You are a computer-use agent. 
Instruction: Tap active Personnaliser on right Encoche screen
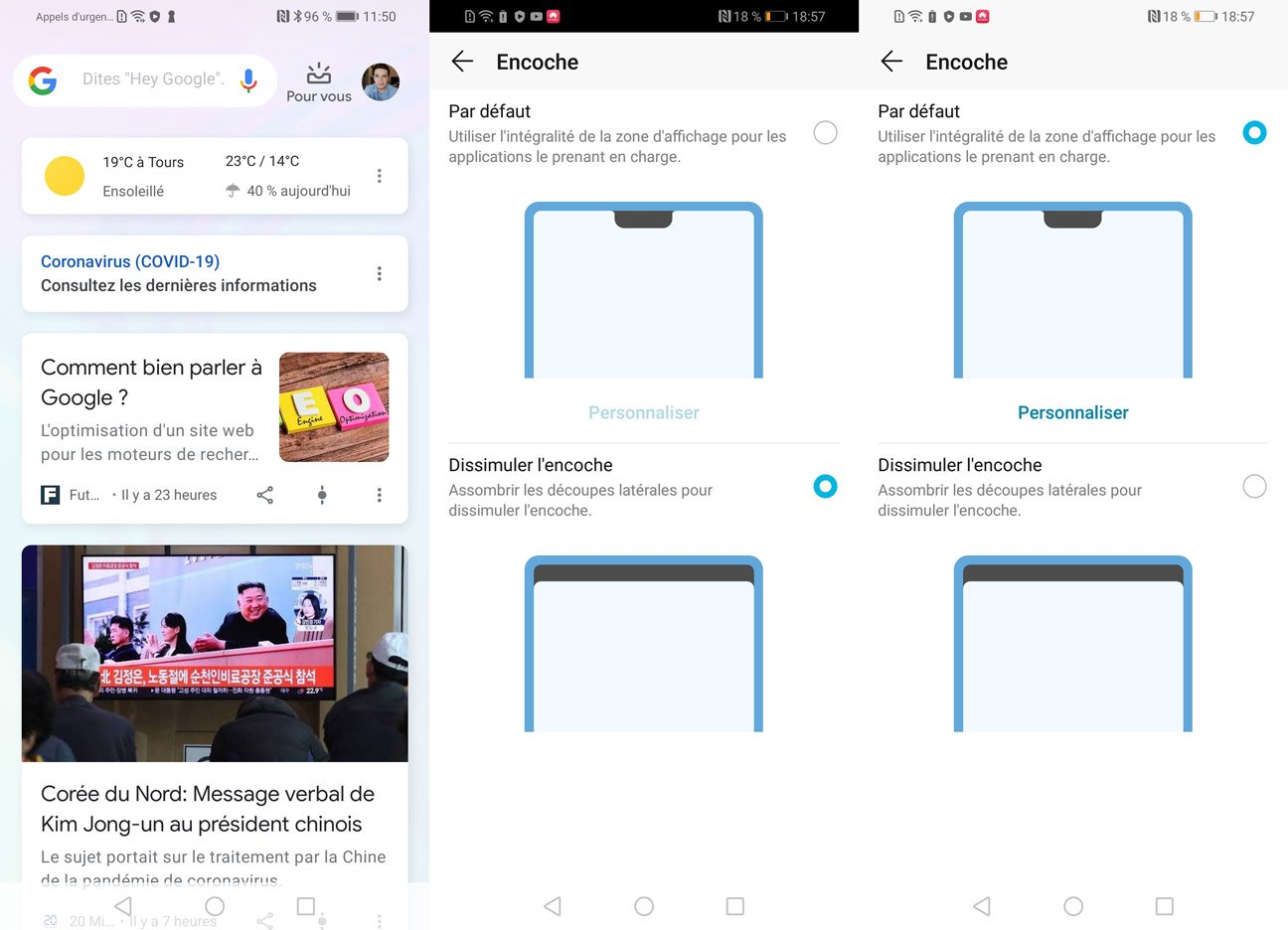(1073, 412)
